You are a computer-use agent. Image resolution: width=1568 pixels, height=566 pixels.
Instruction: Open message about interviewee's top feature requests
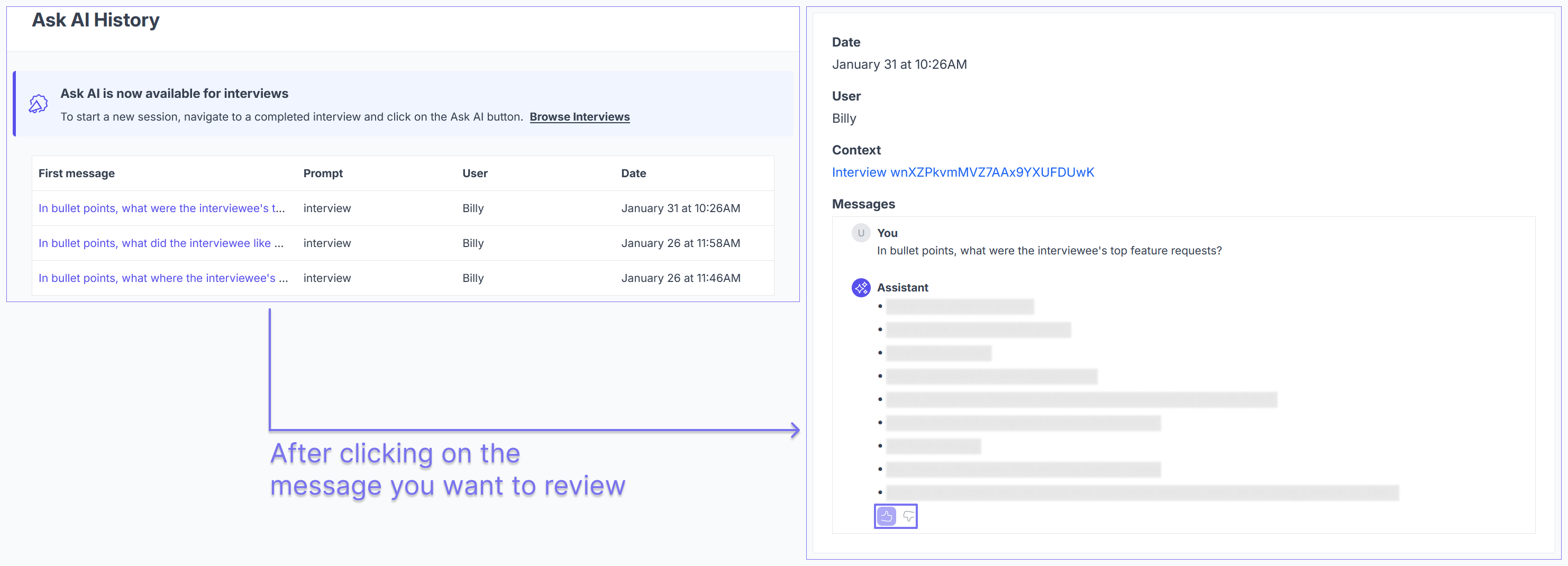pyautogui.click(x=161, y=208)
